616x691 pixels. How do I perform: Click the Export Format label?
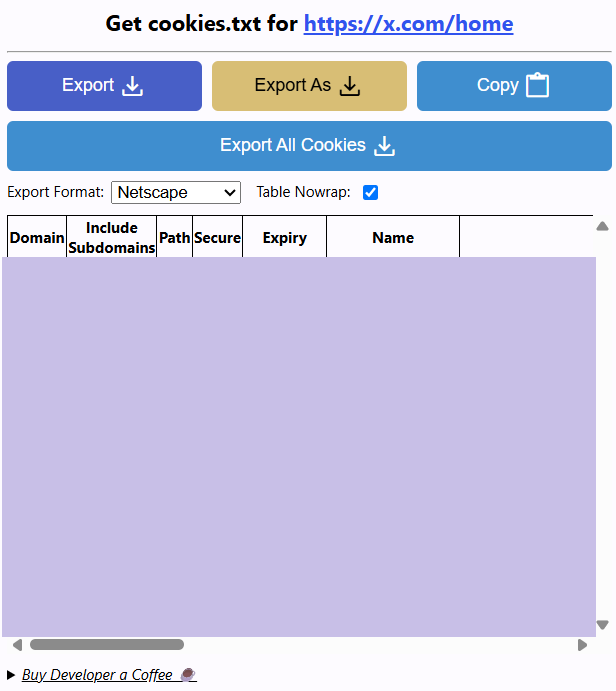coord(56,192)
